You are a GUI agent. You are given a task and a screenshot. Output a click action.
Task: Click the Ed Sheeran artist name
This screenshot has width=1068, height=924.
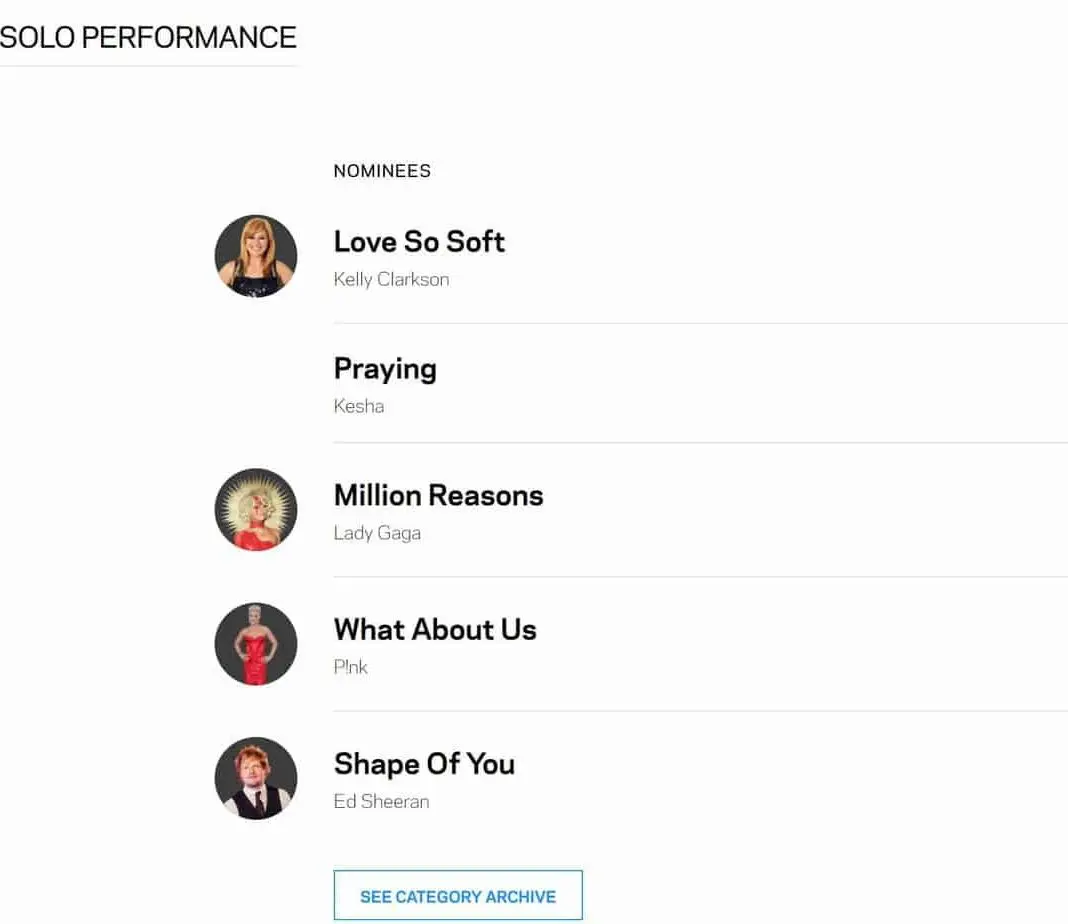pos(381,802)
